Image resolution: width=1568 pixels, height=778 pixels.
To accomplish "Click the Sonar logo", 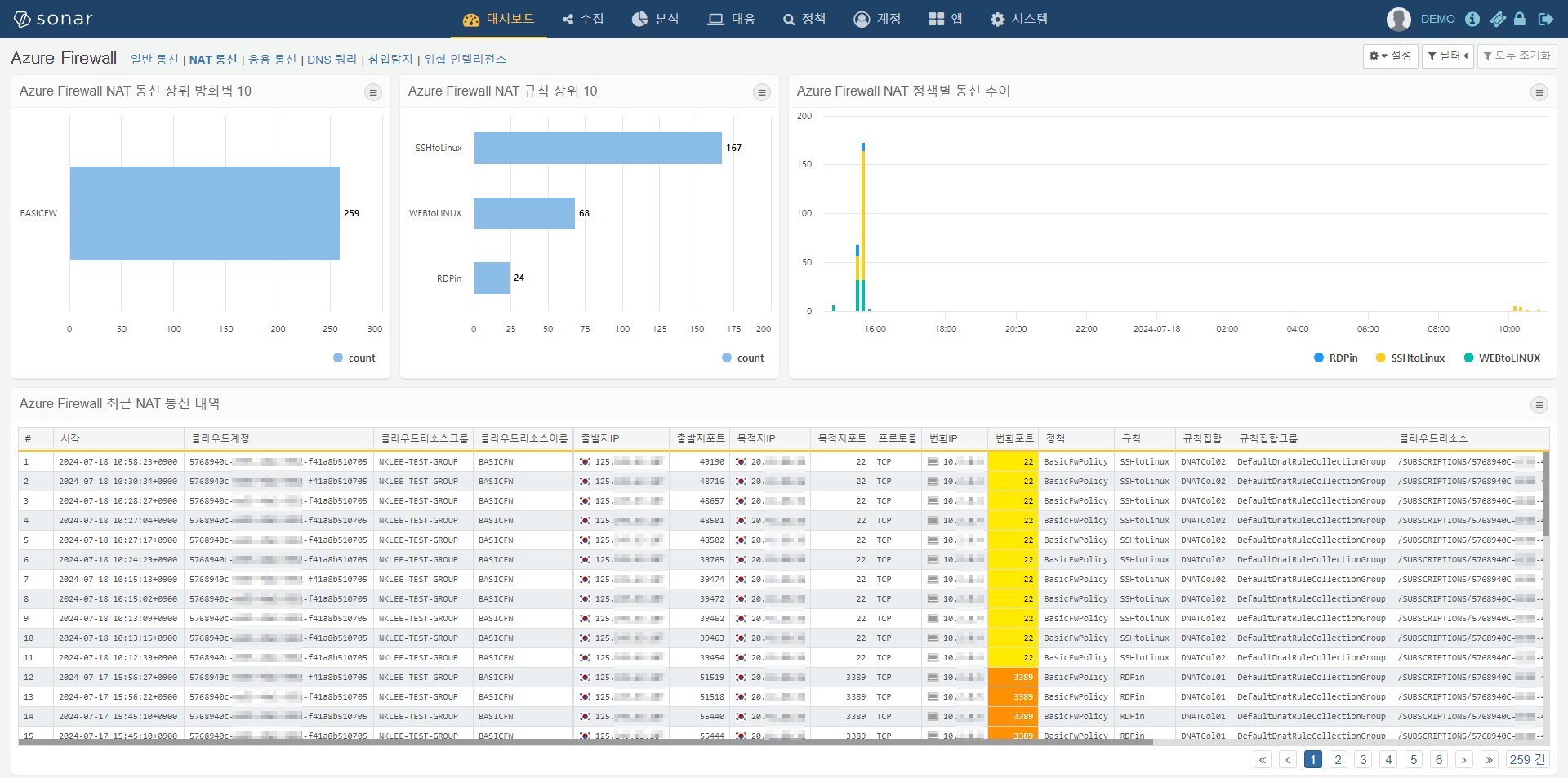I will pos(53,19).
